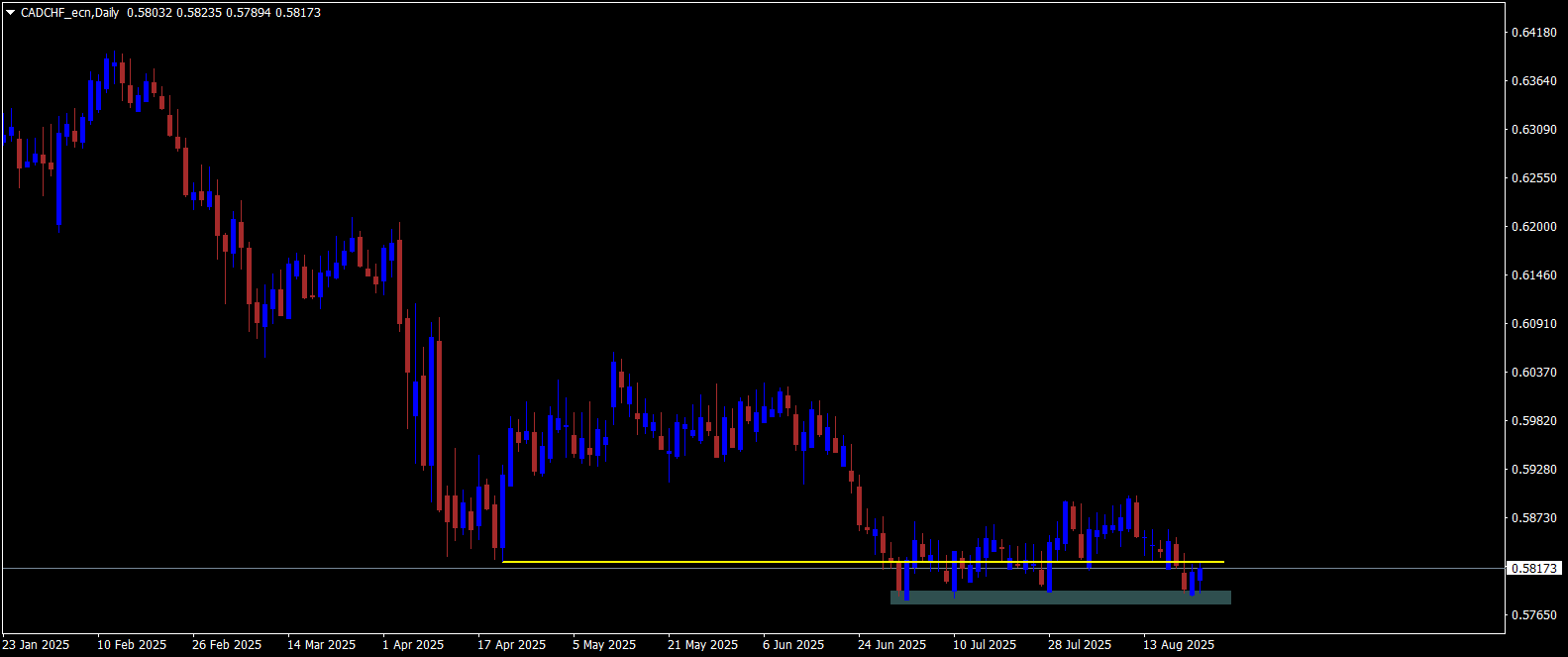Click the 1 Apr 2025 date label
Screen dimensions: 1568x657
coord(413,645)
